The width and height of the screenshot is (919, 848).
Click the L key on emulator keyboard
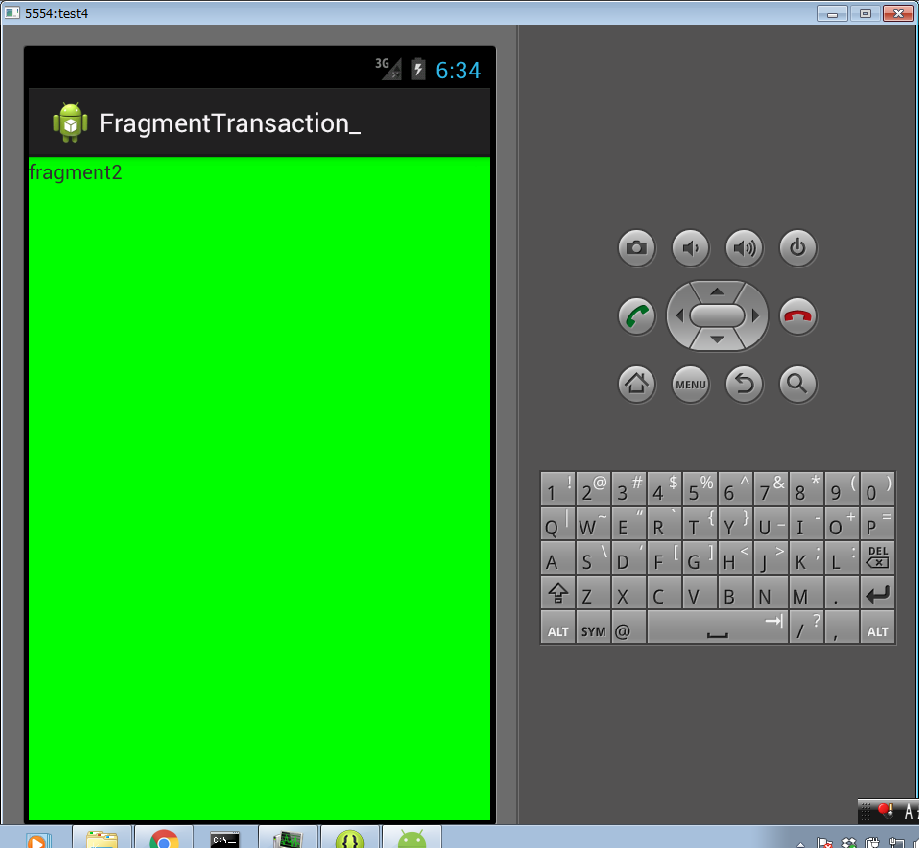[x=842, y=557]
